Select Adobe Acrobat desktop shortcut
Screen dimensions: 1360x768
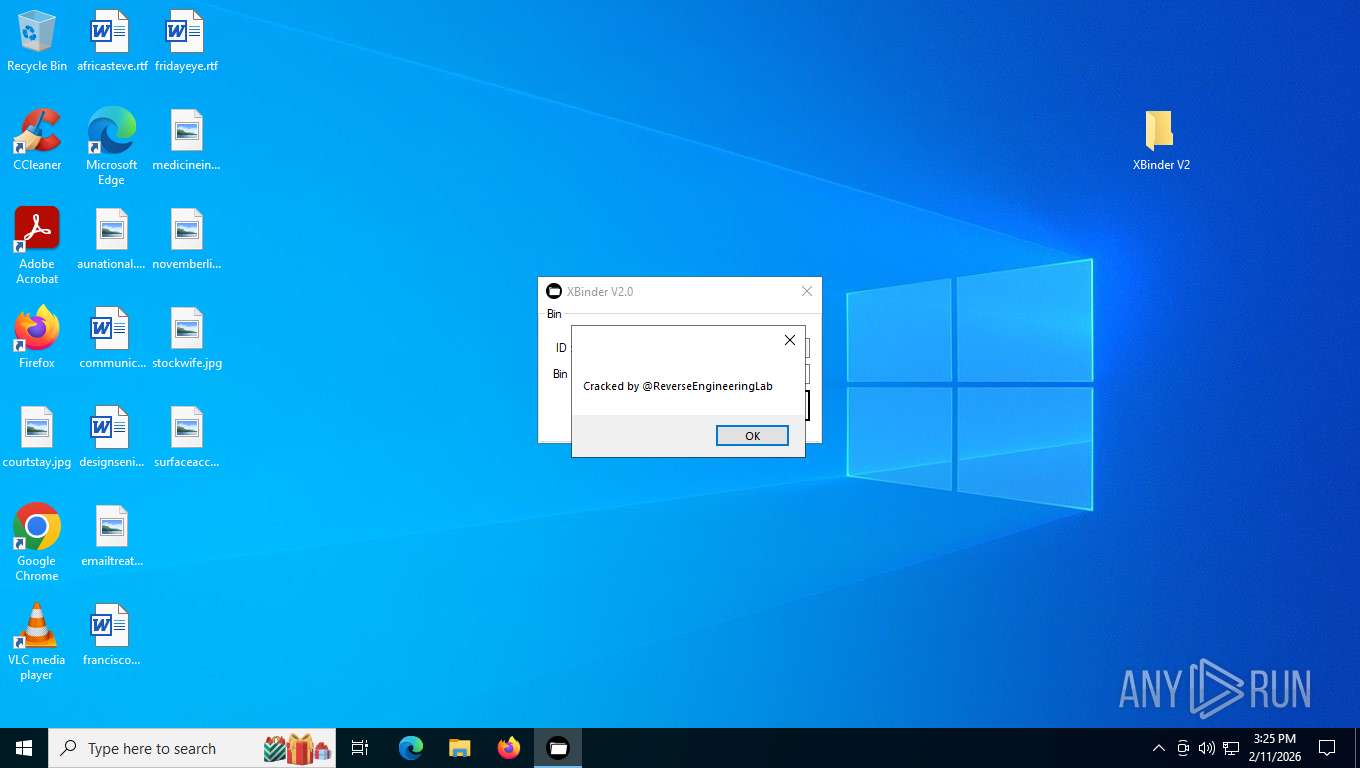point(37,246)
